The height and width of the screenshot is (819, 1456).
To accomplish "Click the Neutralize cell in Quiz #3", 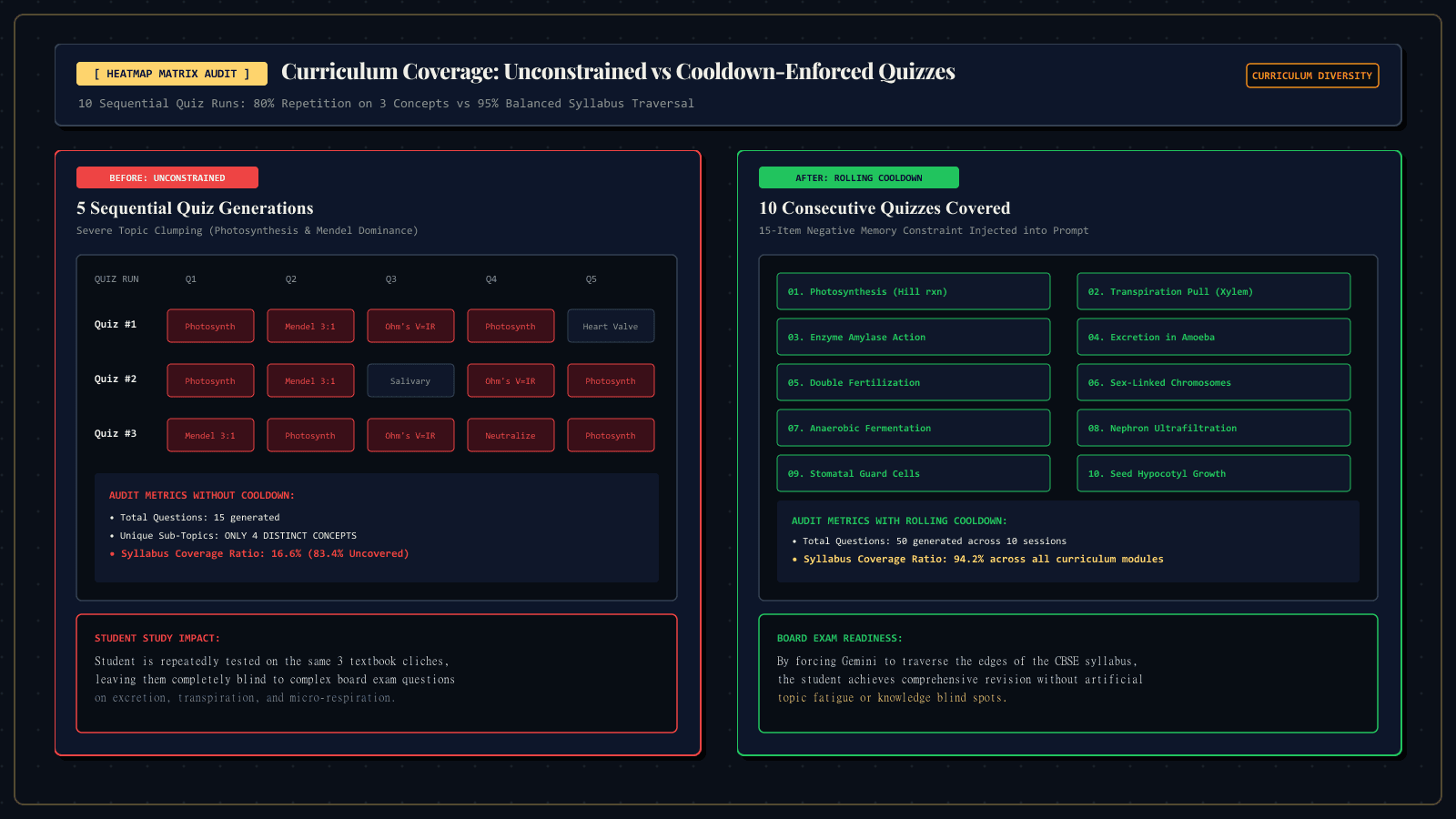I will click(x=511, y=435).
